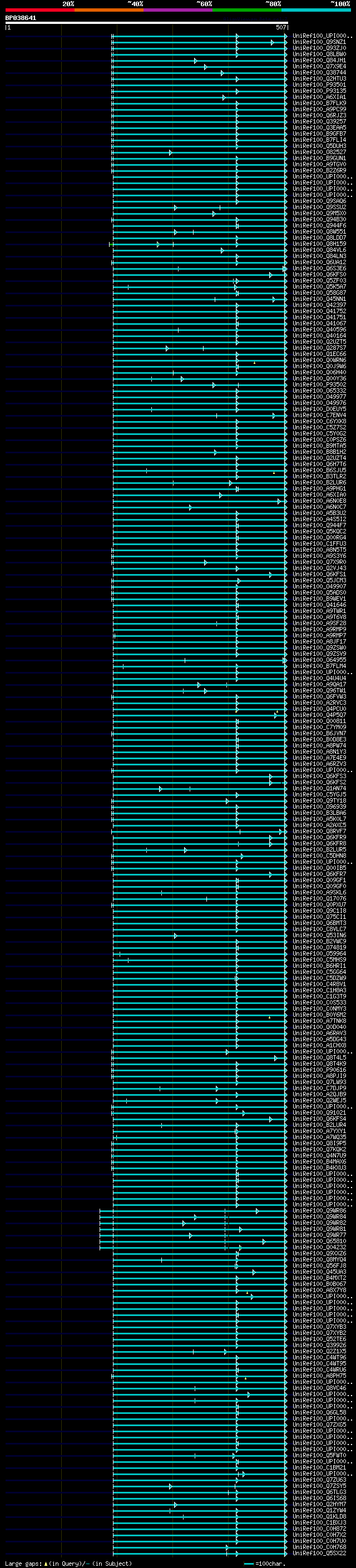Open the UniRef100_Q8LBW0 hit label

pos(319,54)
